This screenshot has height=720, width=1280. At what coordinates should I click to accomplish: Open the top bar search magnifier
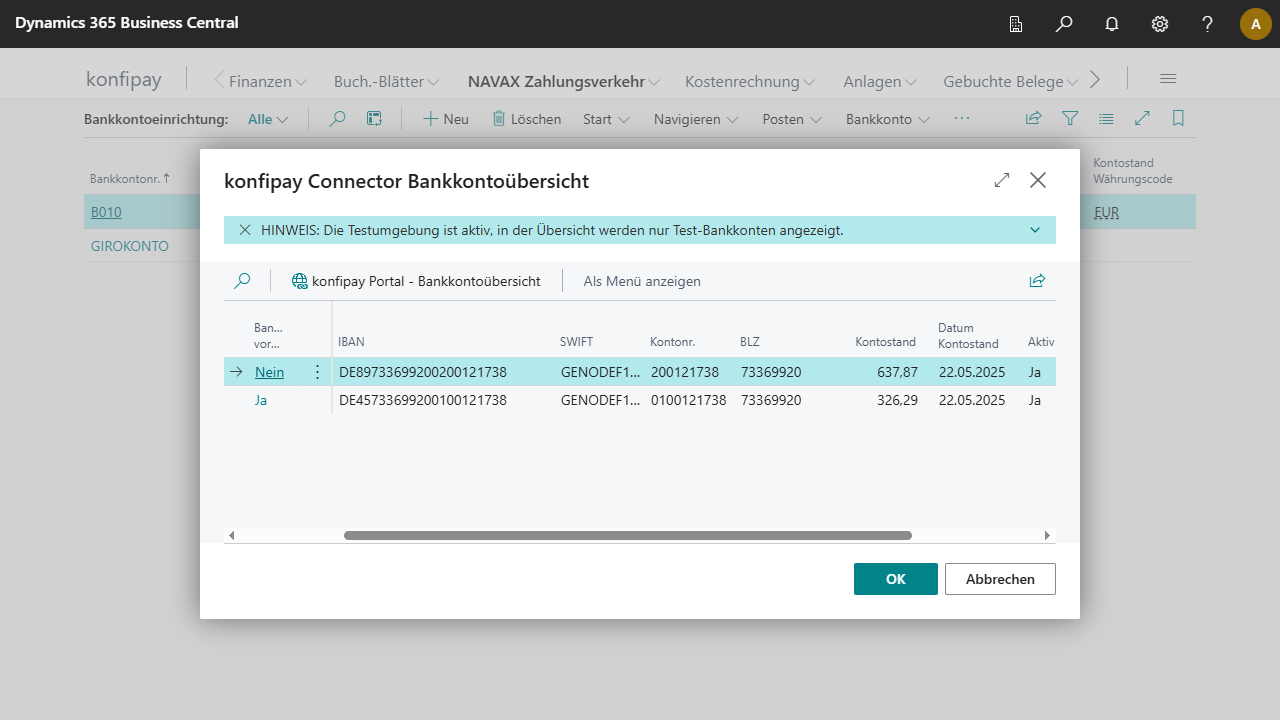click(1064, 24)
